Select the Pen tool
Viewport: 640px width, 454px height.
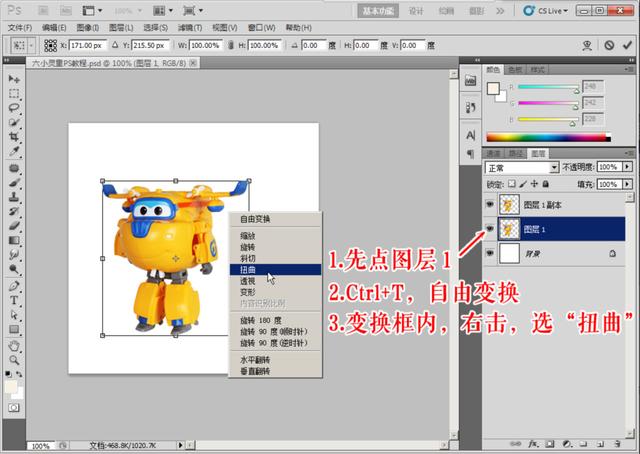click(14, 286)
